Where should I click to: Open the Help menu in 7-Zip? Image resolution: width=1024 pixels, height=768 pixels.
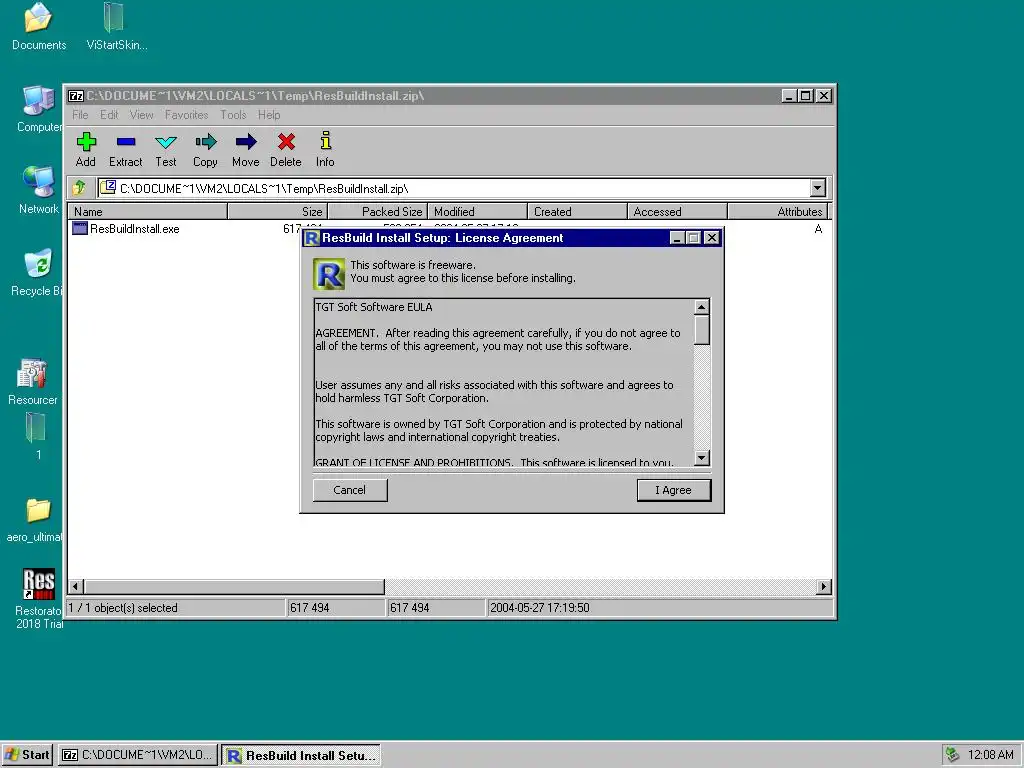click(269, 115)
